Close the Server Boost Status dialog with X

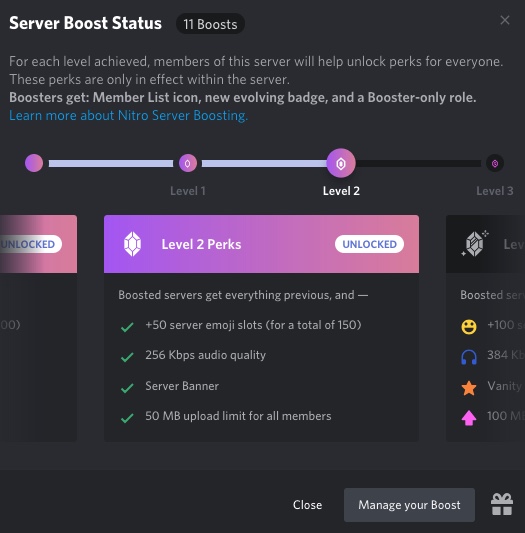point(505,20)
